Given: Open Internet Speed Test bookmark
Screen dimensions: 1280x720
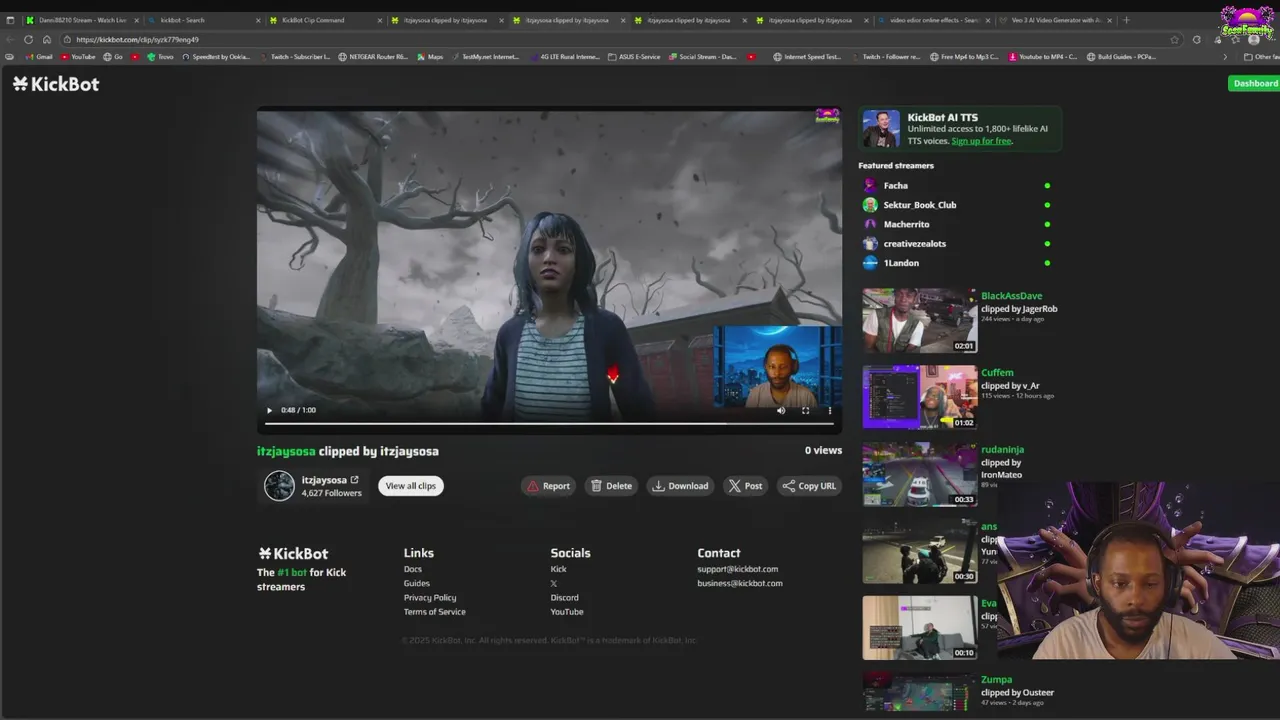Looking at the screenshot, I should pyautogui.click(x=807, y=57).
